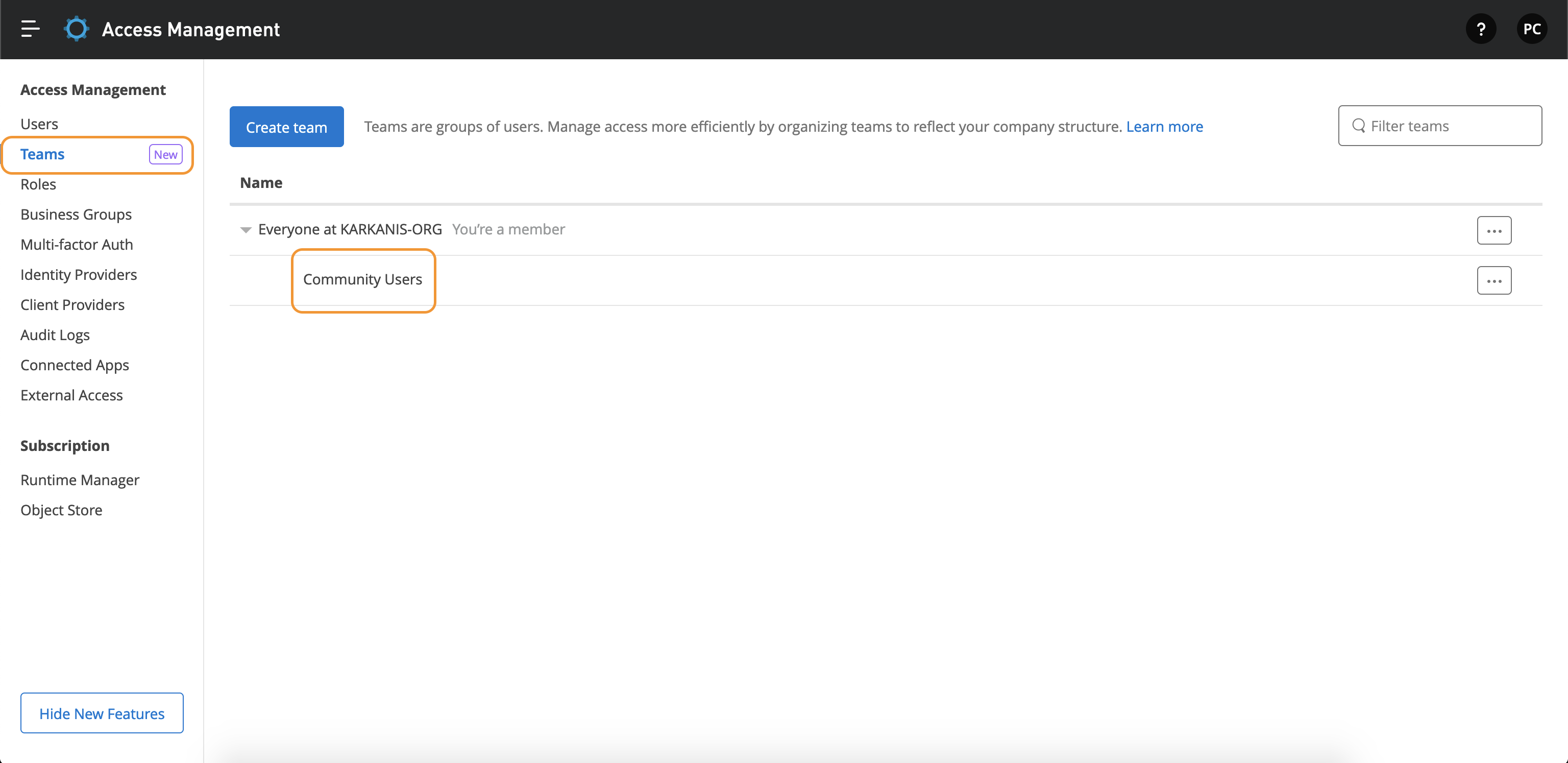Click the Filter teams input field
The height and width of the screenshot is (763, 1568).
point(1439,126)
